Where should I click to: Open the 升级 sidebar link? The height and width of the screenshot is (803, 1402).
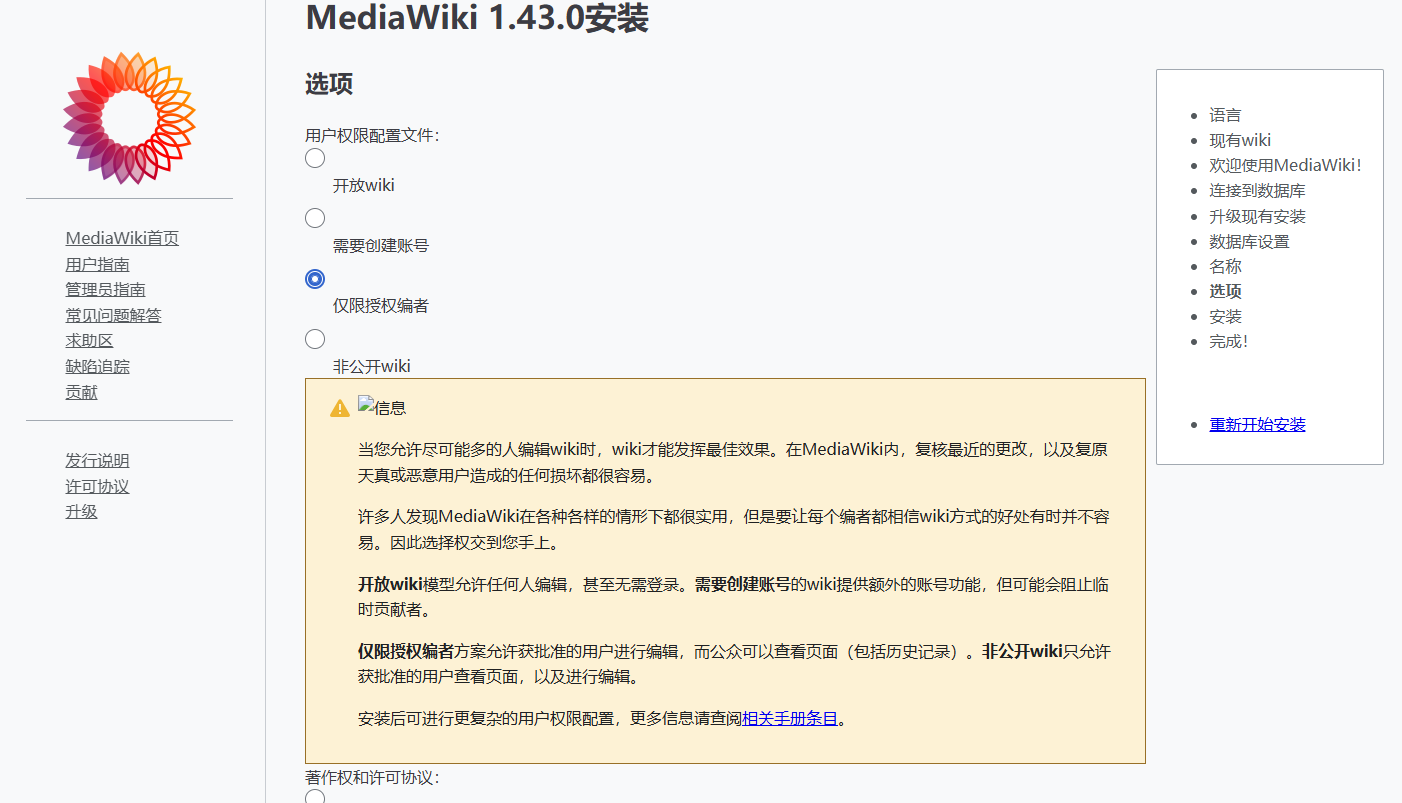(81, 512)
